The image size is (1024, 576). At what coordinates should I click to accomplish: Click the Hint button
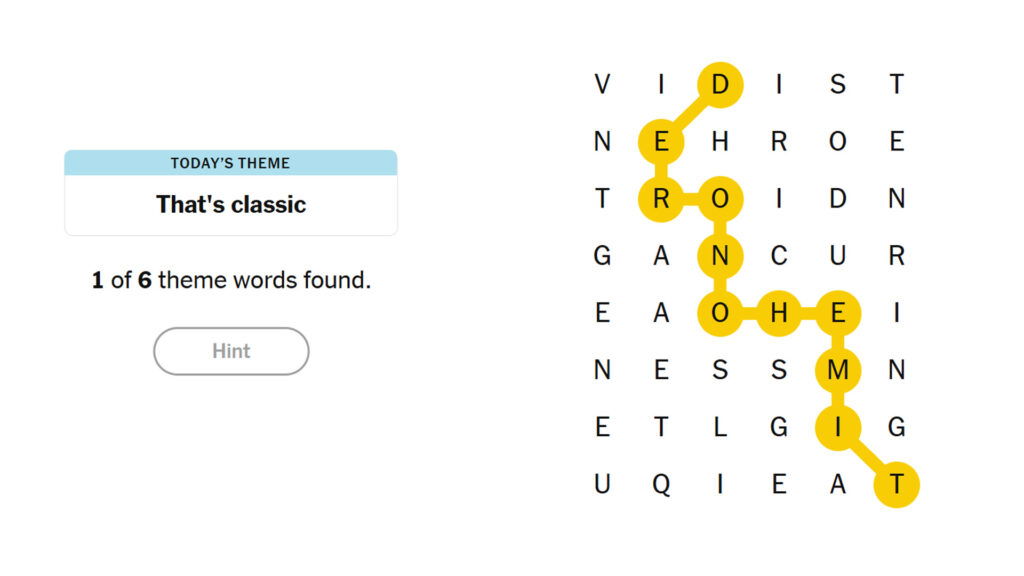pos(231,352)
